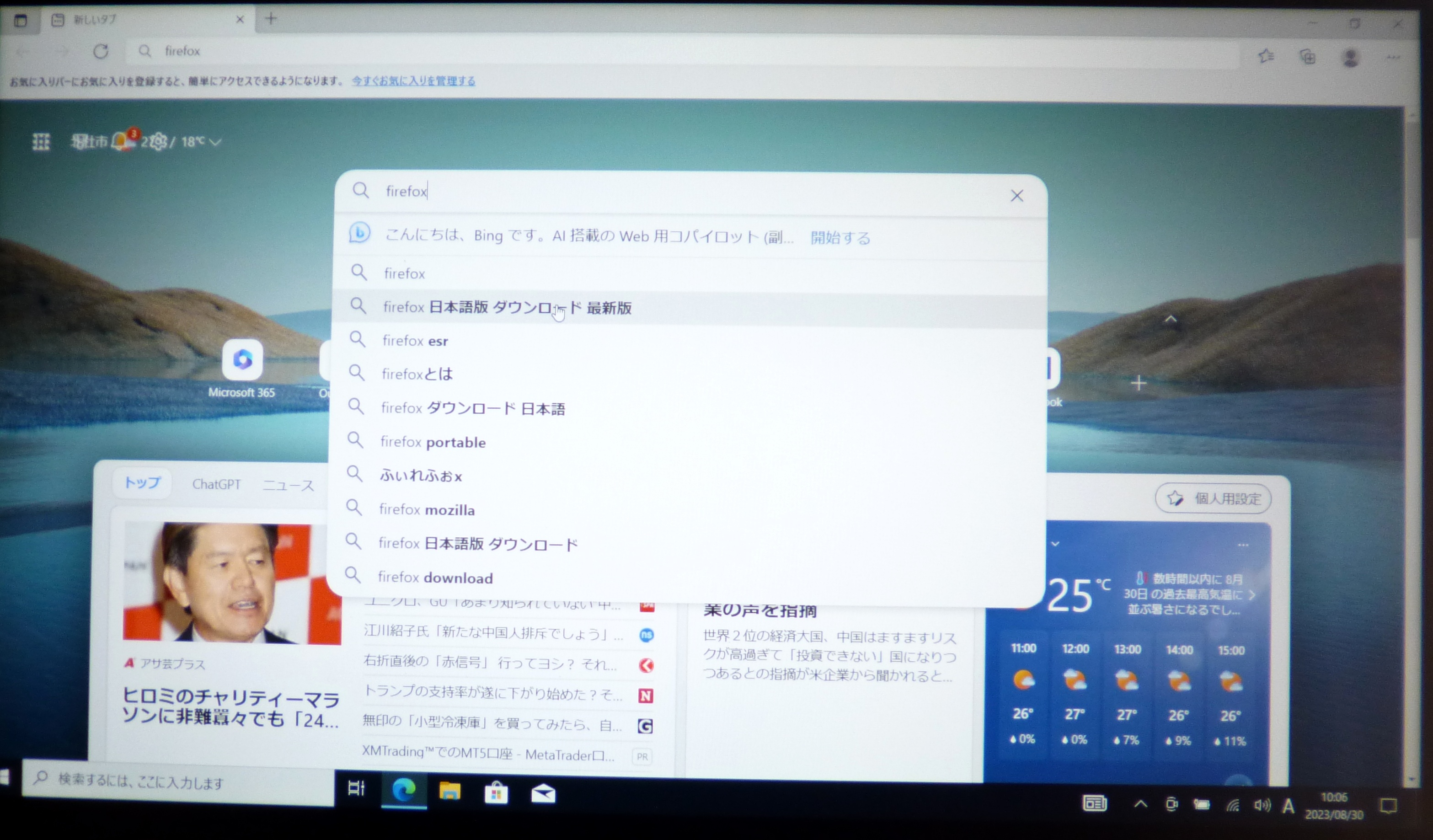Open the app launcher grid icon
This screenshot has width=1433, height=840.
tap(41, 141)
